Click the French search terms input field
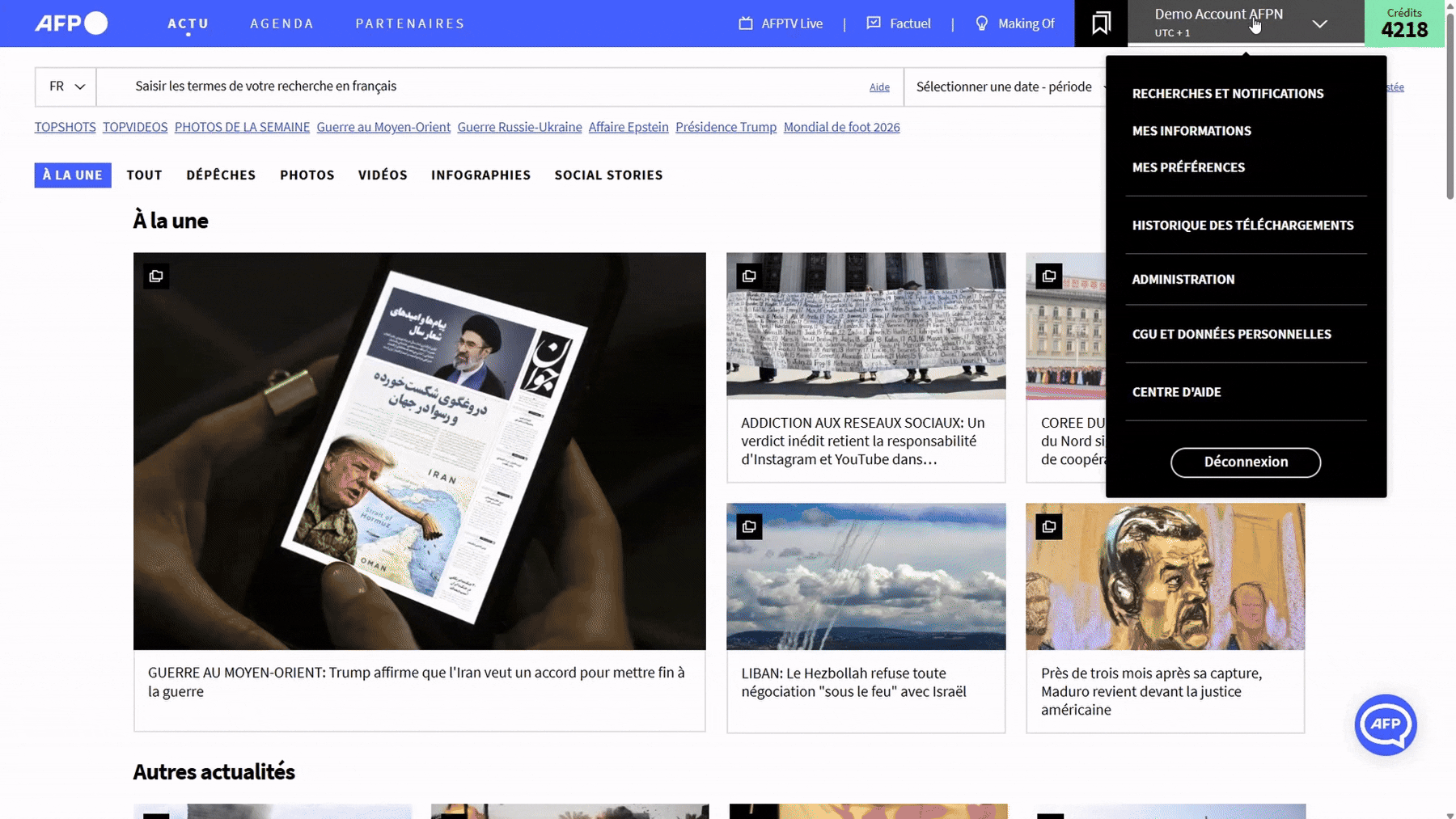The width and height of the screenshot is (1456, 819). (x=485, y=87)
